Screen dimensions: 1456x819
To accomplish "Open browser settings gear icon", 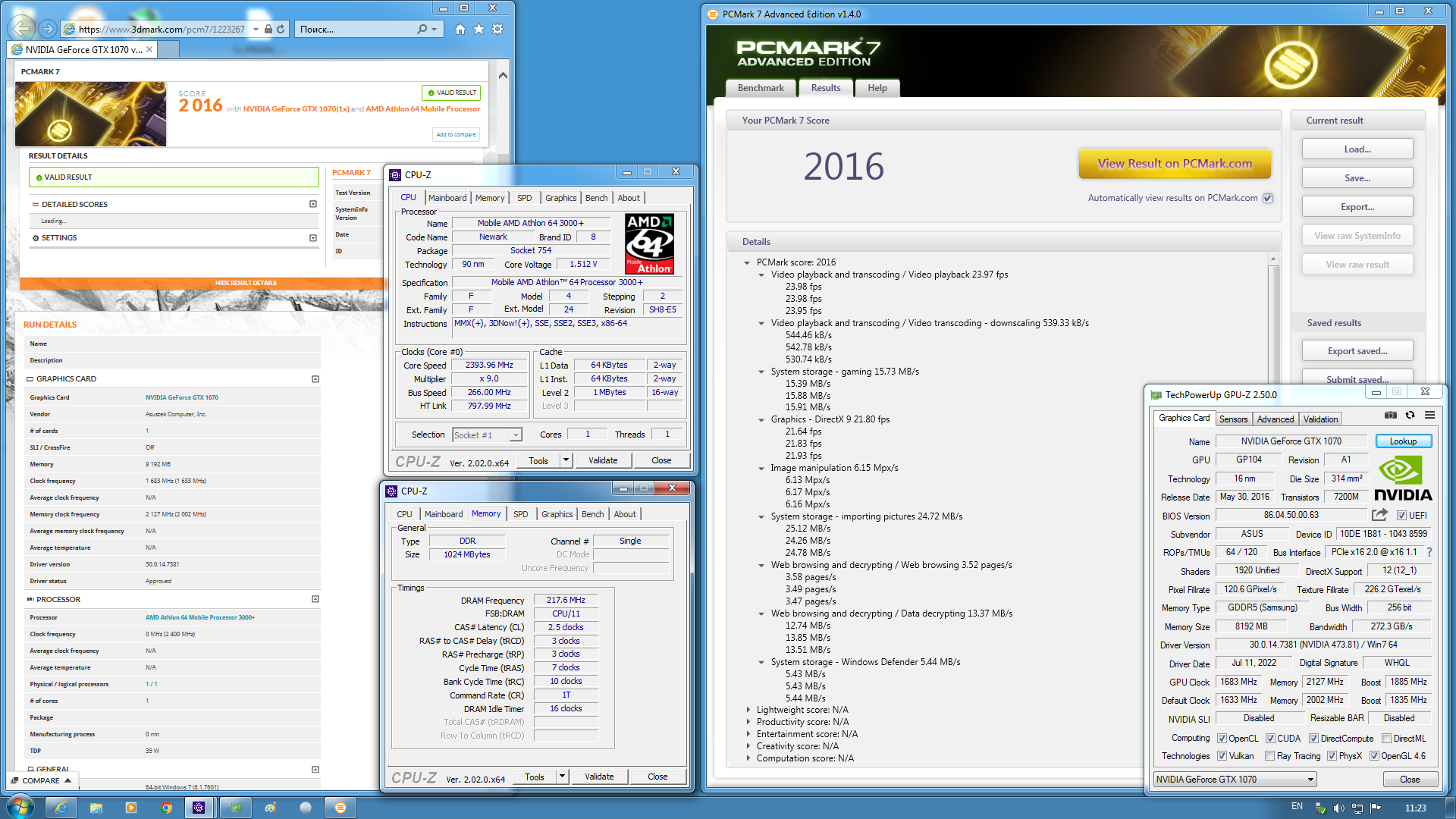I will tap(497, 29).
